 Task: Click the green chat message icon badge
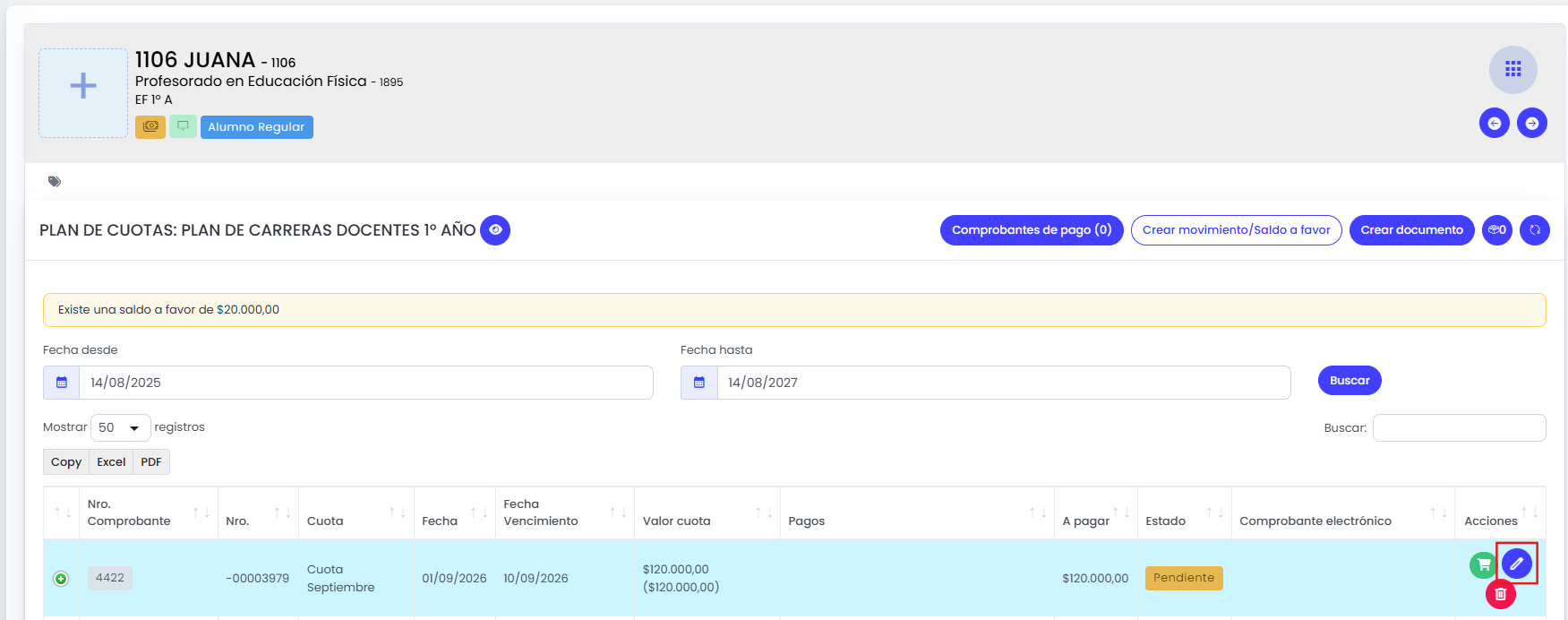tap(183, 126)
